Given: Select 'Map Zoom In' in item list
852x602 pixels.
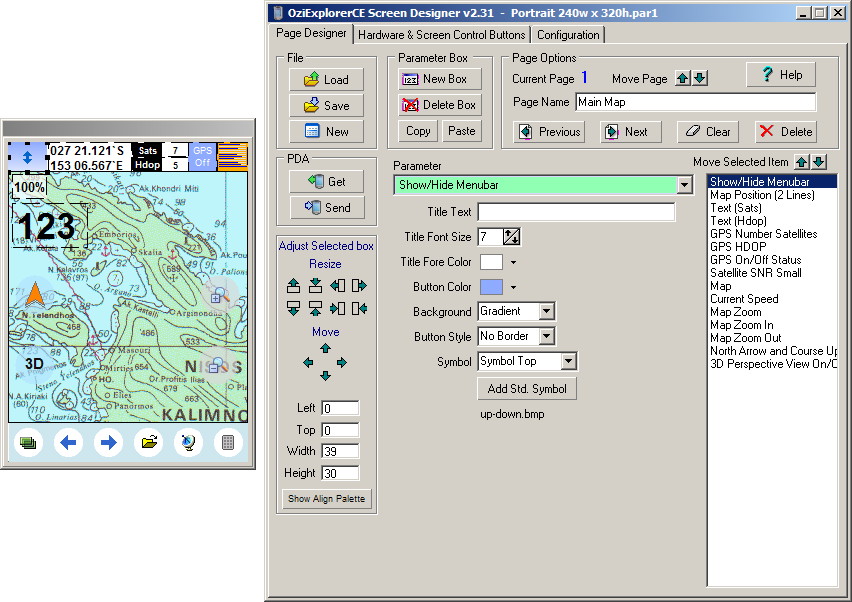Looking at the screenshot, I should 742,325.
